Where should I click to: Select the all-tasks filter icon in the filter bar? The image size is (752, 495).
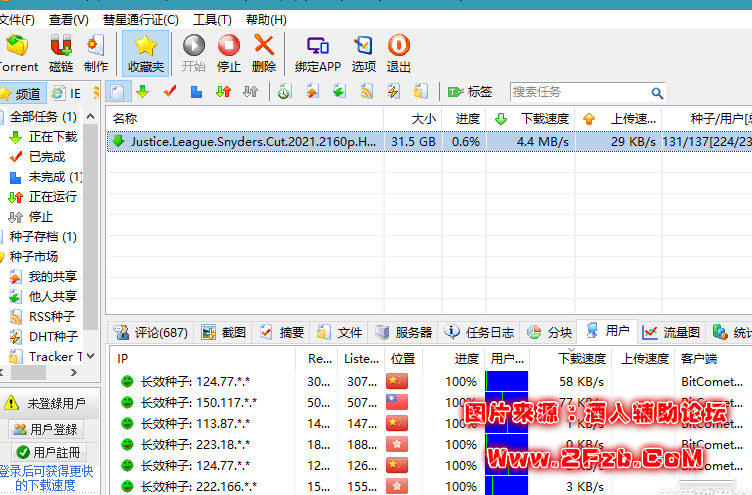pos(118,91)
